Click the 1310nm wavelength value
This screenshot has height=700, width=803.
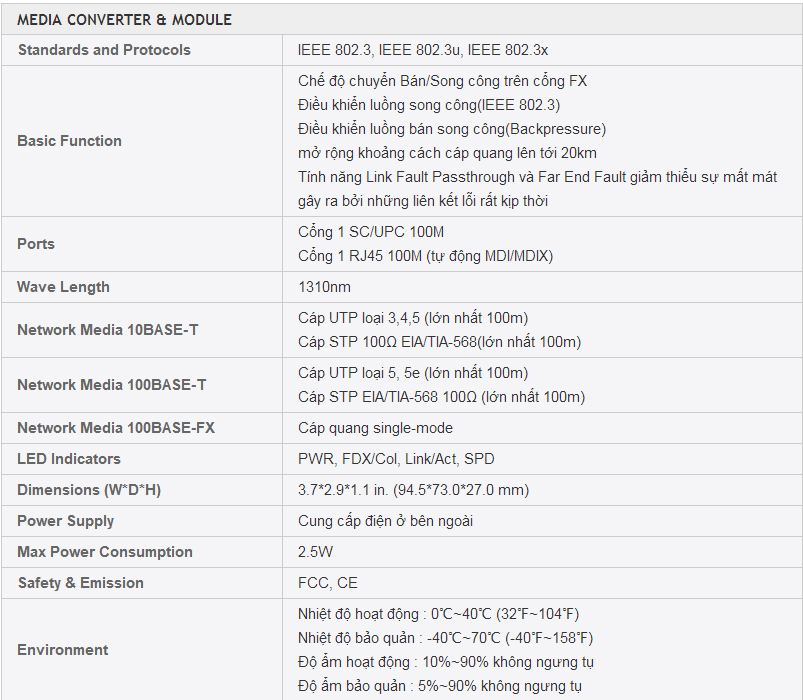(x=324, y=287)
